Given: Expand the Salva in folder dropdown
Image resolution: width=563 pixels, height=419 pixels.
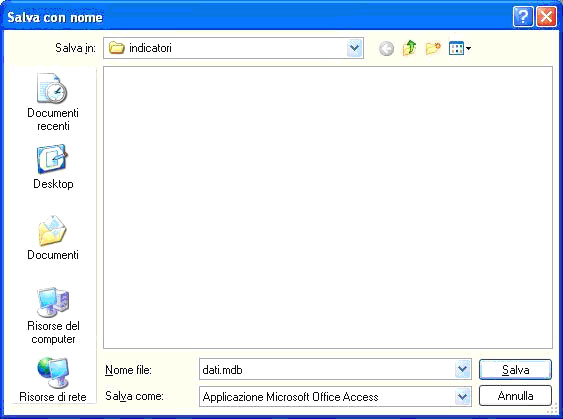Looking at the screenshot, I should coord(354,48).
